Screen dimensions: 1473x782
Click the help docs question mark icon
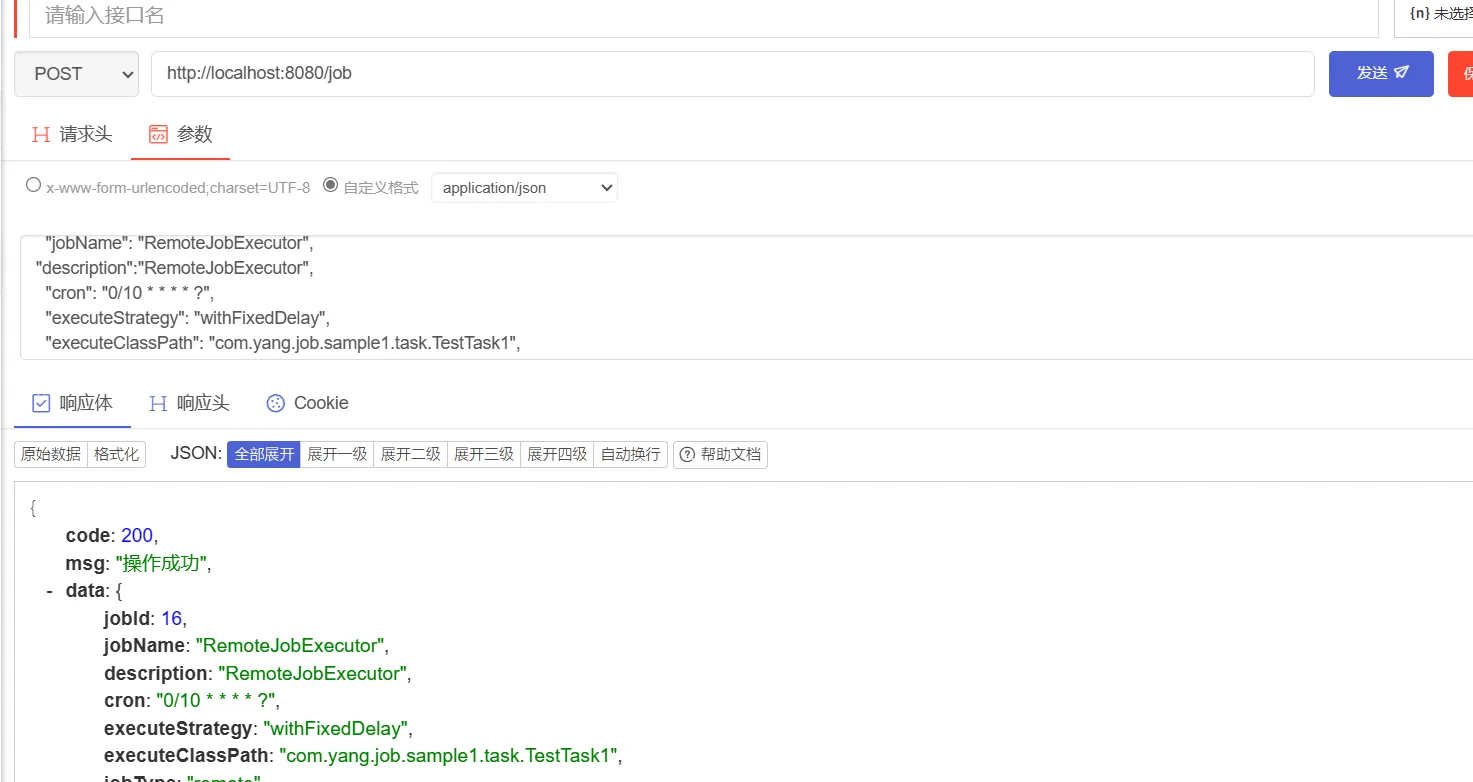click(x=687, y=455)
